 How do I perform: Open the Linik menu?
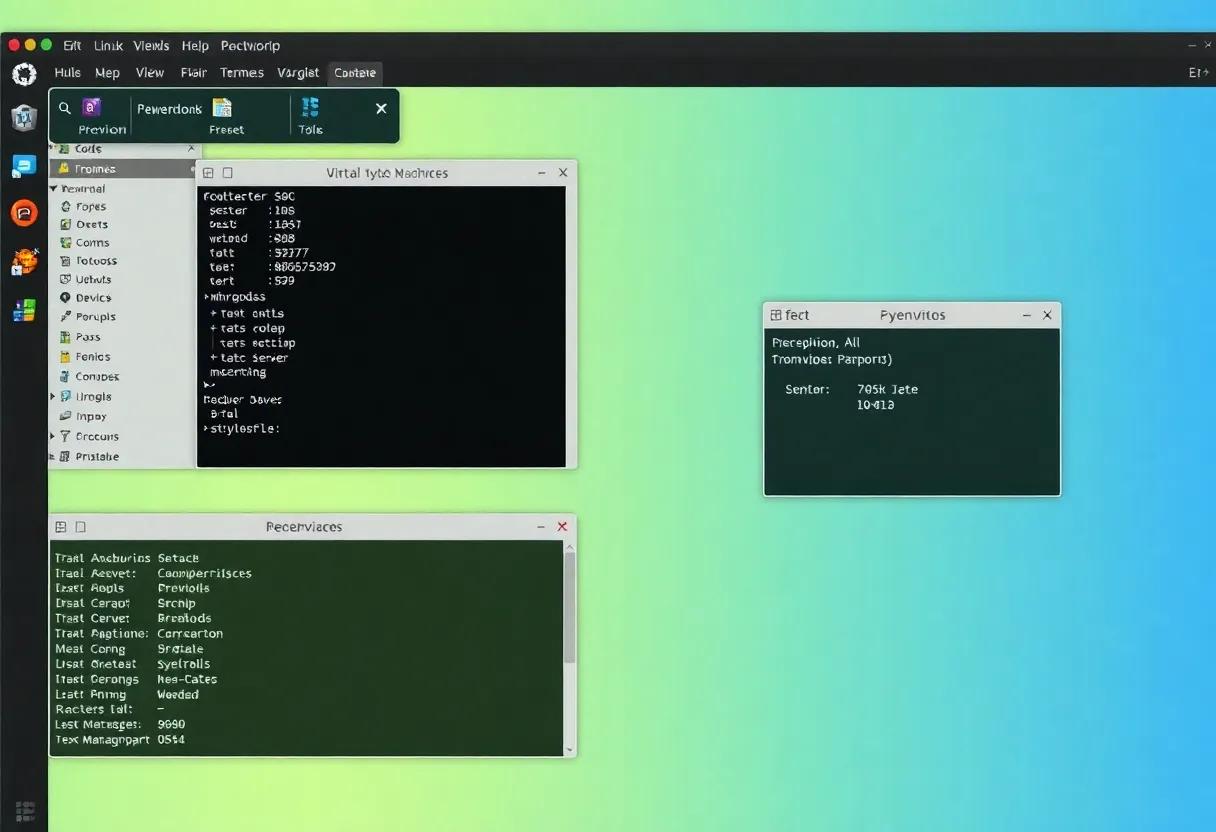(108, 46)
